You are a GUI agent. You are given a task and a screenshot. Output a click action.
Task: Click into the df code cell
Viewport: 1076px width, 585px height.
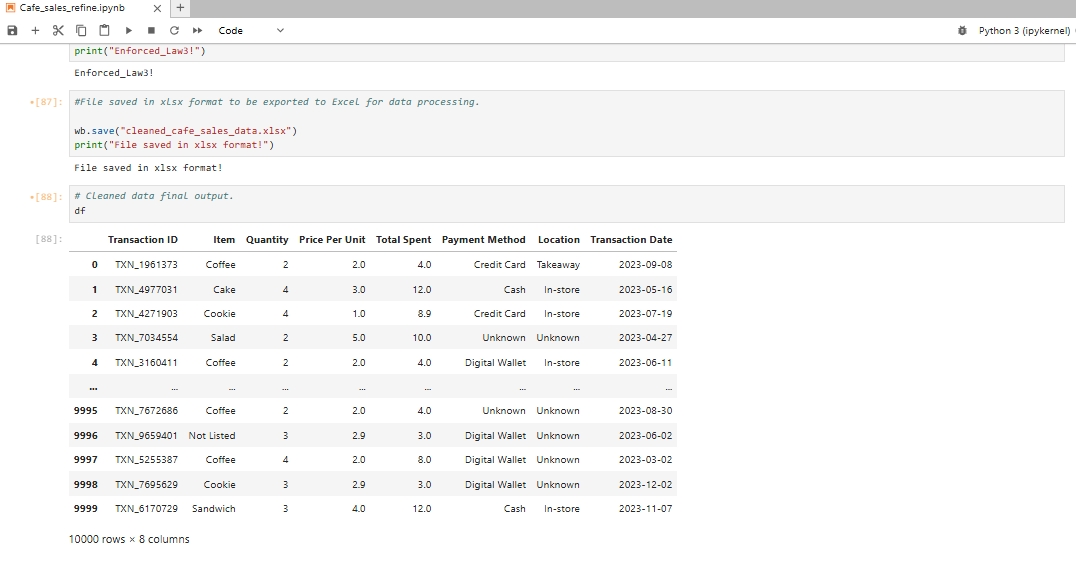[x=566, y=203]
